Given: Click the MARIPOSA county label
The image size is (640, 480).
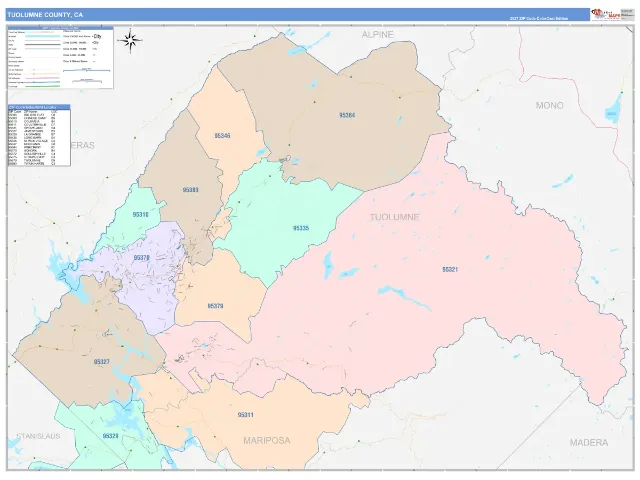Looking at the screenshot, I should (267, 440).
